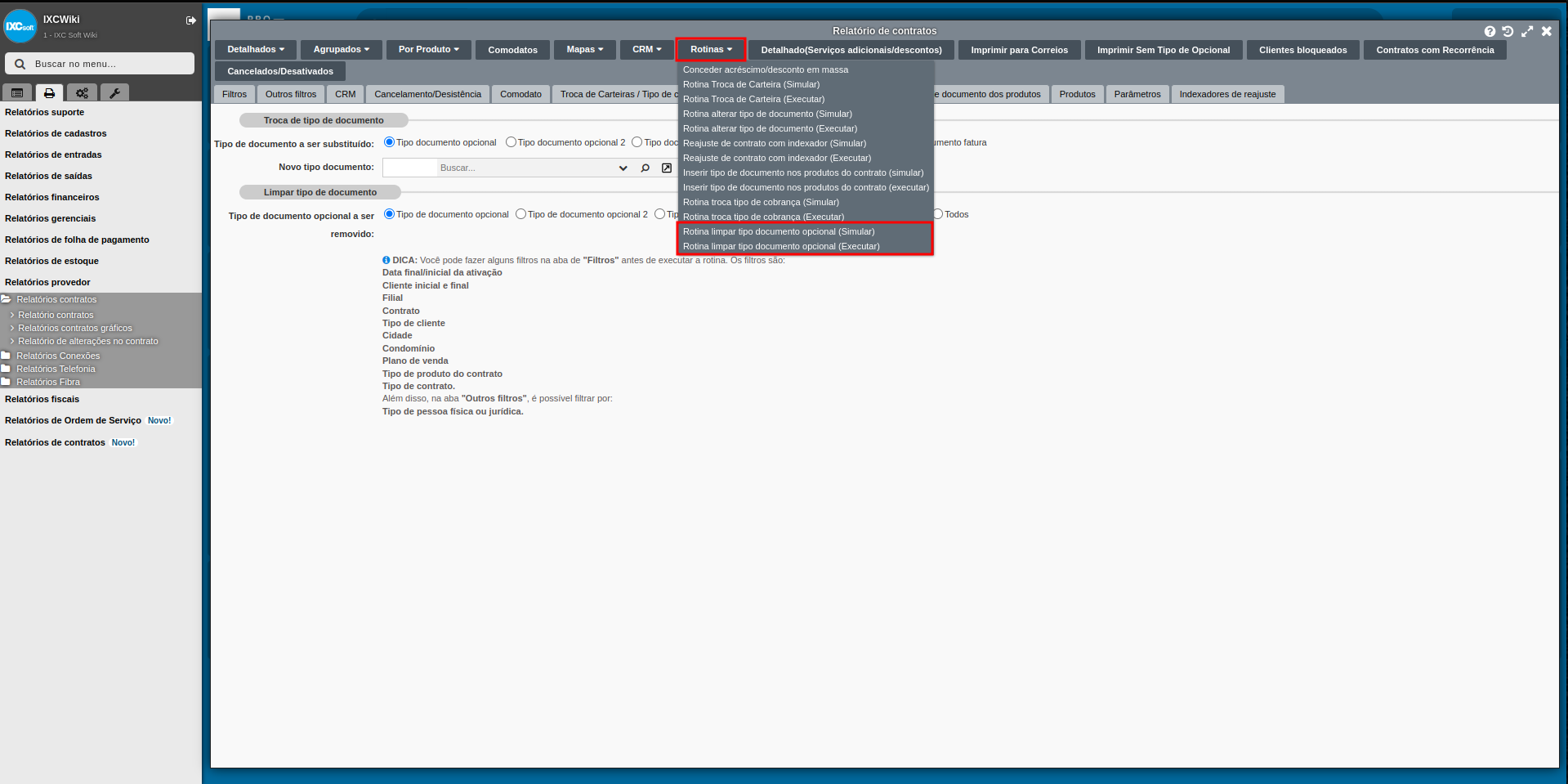Open the wrench tools sidebar tab
Image resolution: width=1568 pixels, height=784 pixels.
pos(114,93)
